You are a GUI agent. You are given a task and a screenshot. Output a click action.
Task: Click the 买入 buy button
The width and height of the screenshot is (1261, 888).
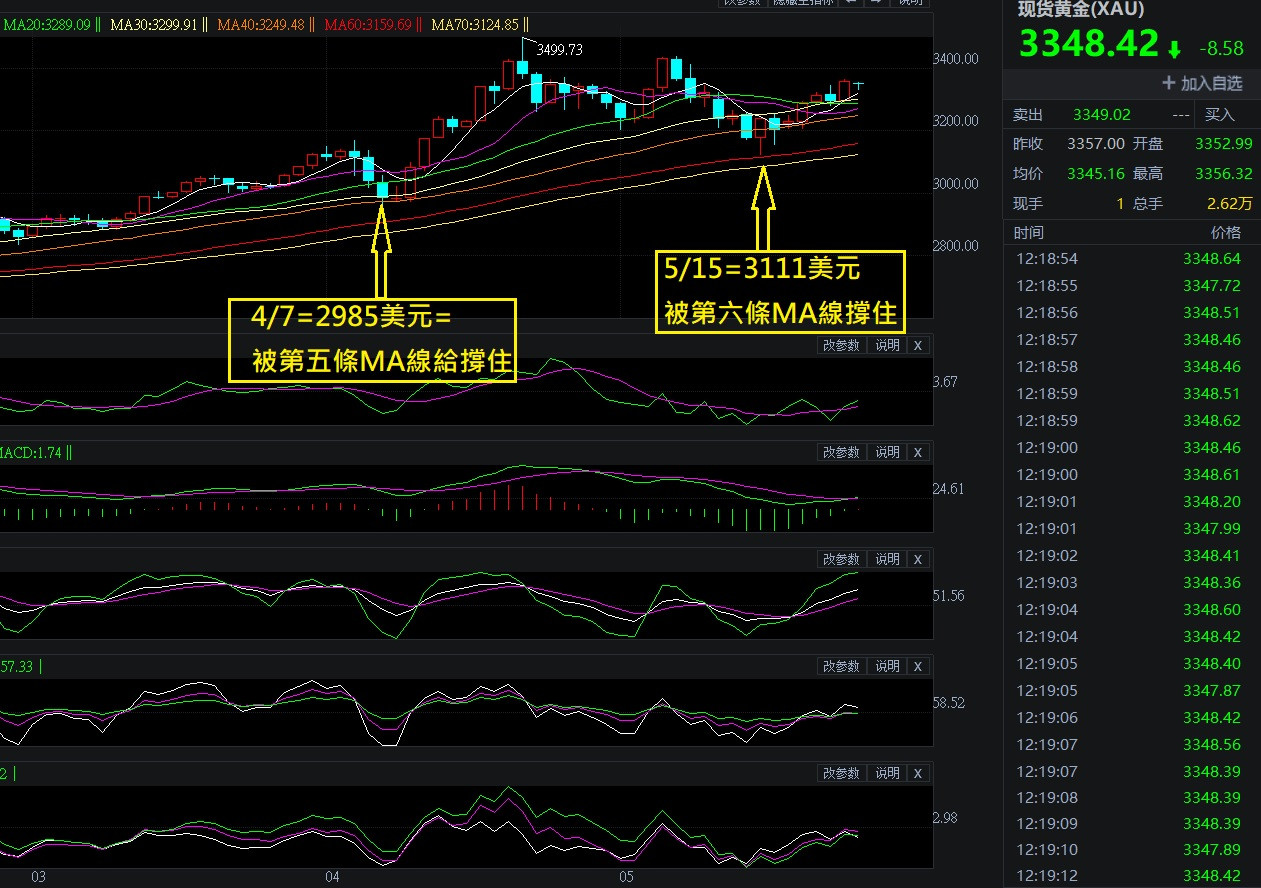coord(1219,115)
